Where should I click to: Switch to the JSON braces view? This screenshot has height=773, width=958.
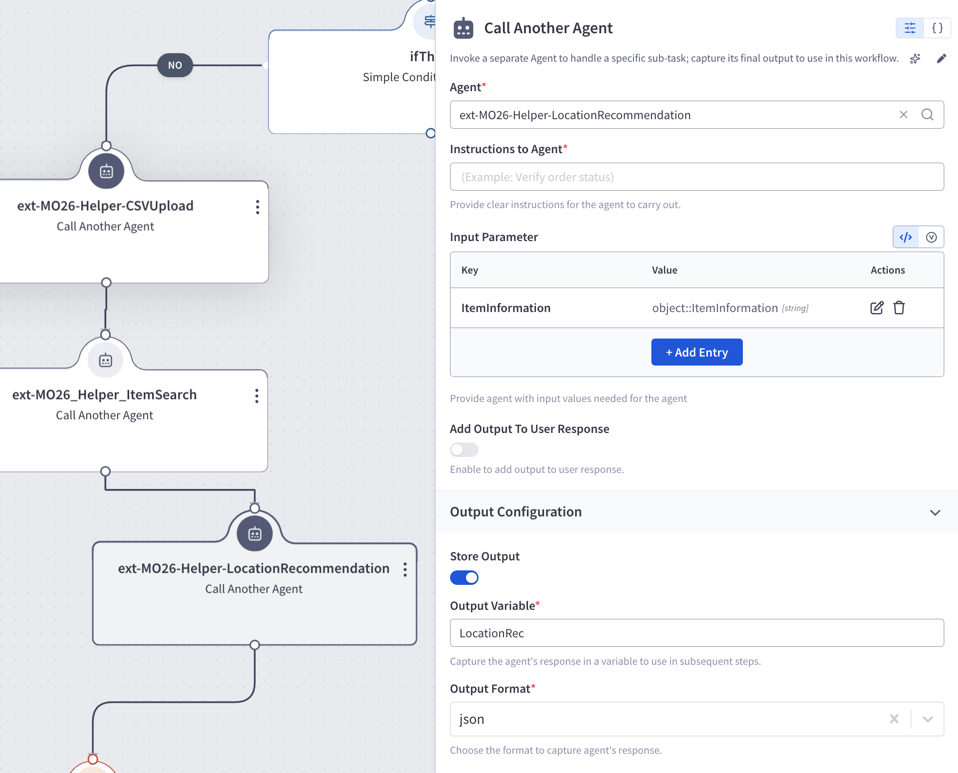(937, 28)
